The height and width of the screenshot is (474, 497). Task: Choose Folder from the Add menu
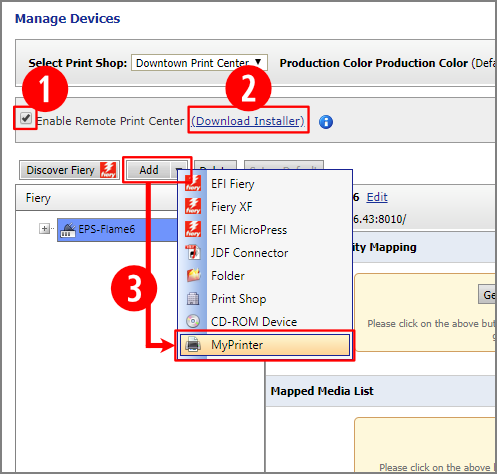pos(265,276)
